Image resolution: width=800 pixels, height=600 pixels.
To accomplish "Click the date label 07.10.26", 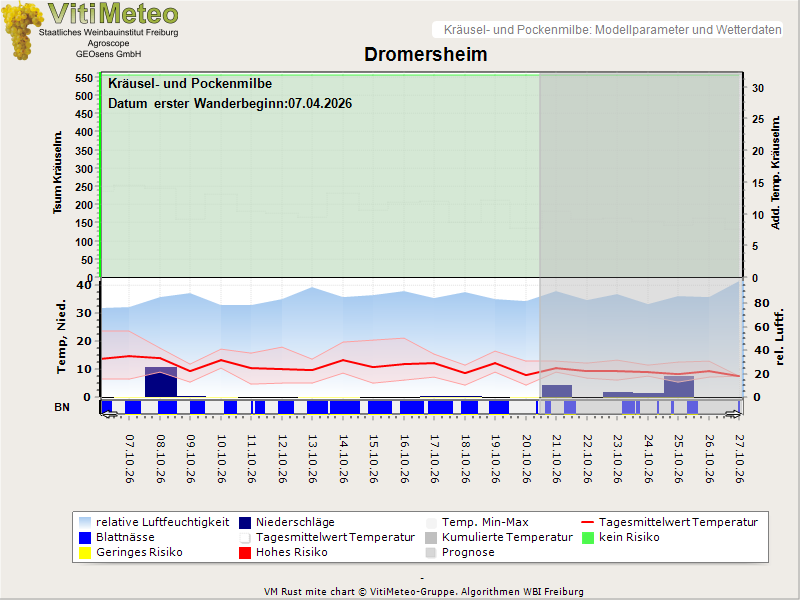I will [x=130, y=459].
